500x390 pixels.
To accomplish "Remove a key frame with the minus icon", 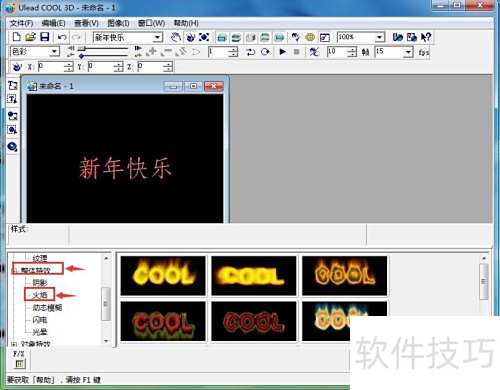I will 167,52.
